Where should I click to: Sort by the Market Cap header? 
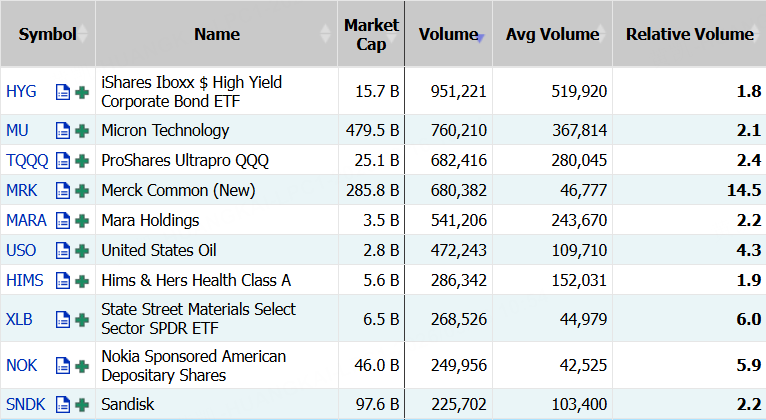[370, 34]
